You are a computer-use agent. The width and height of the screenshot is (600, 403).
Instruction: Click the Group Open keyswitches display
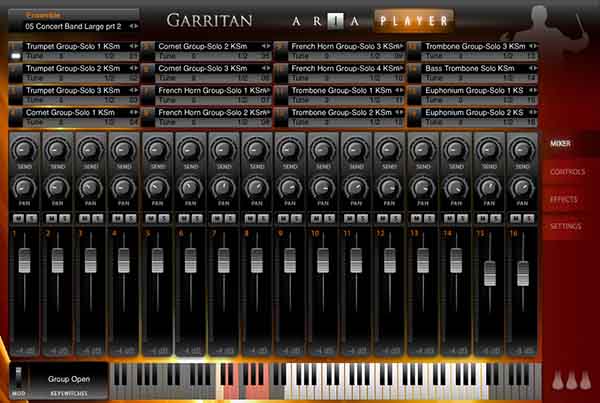[68, 379]
